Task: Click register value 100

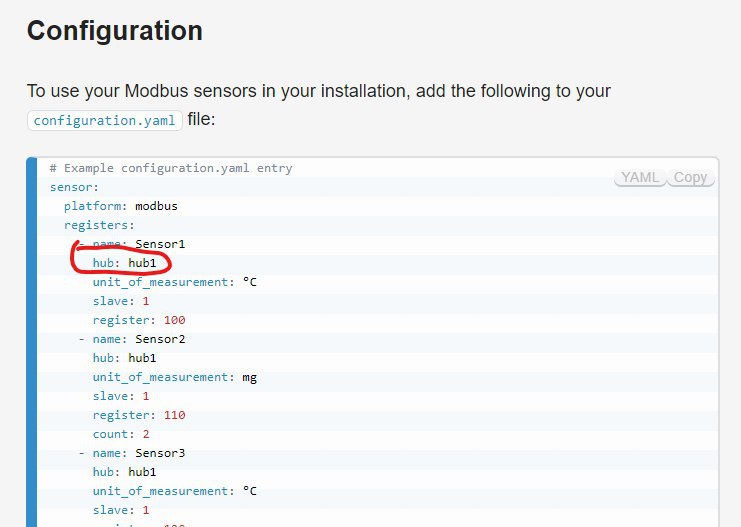Action: coord(174,320)
